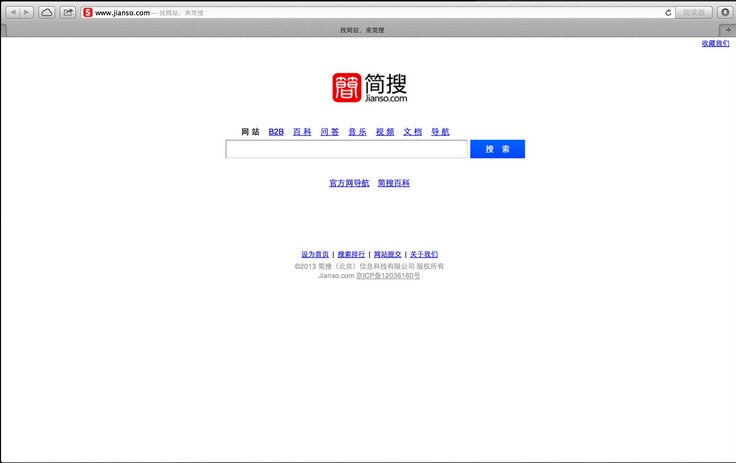Reload the page with the refresh icon

668,13
